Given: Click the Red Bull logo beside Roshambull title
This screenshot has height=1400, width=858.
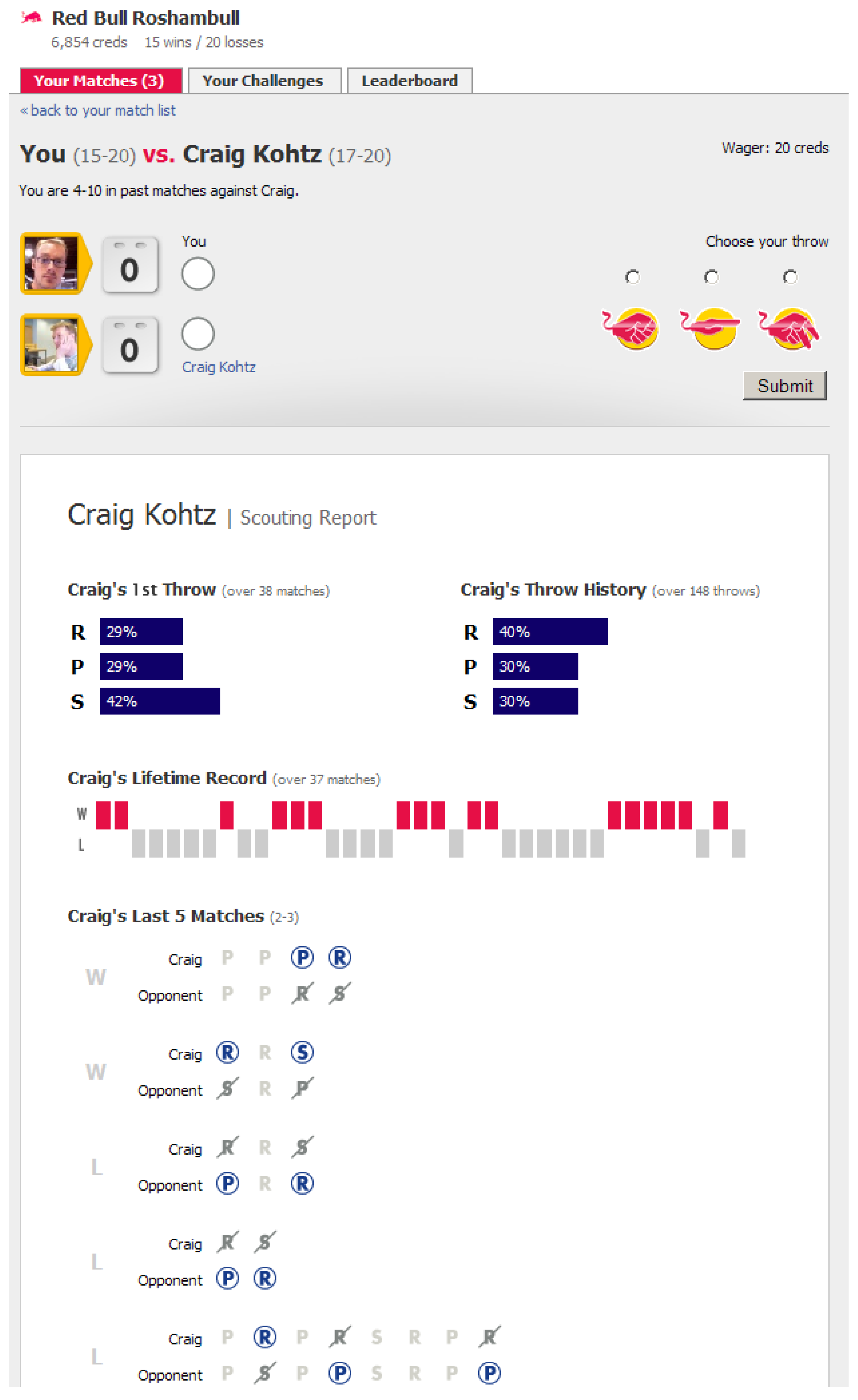Looking at the screenshot, I should 31,18.
